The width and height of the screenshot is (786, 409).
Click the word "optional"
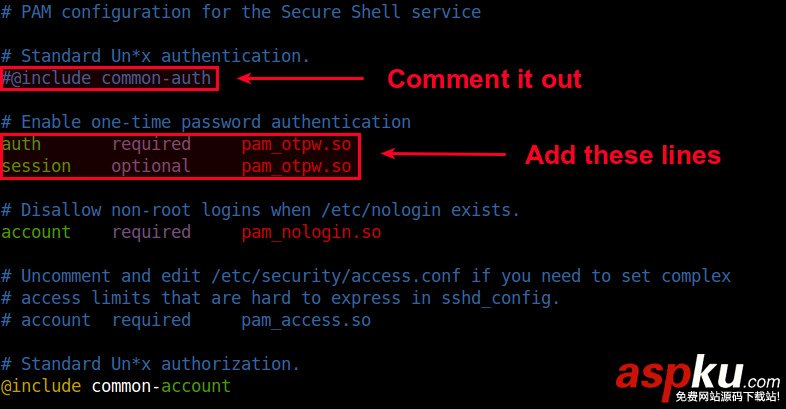(x=151, y=166)
